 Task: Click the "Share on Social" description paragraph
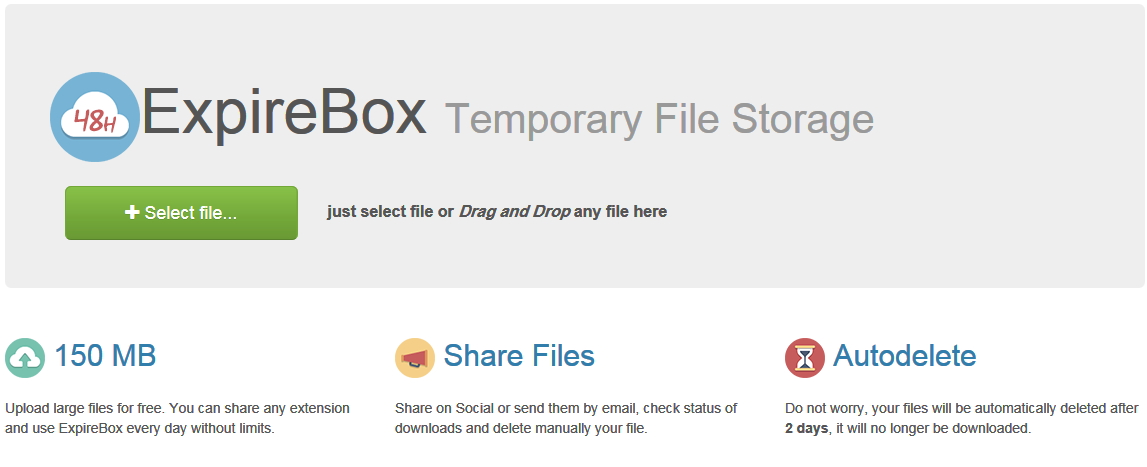[565, 408]
